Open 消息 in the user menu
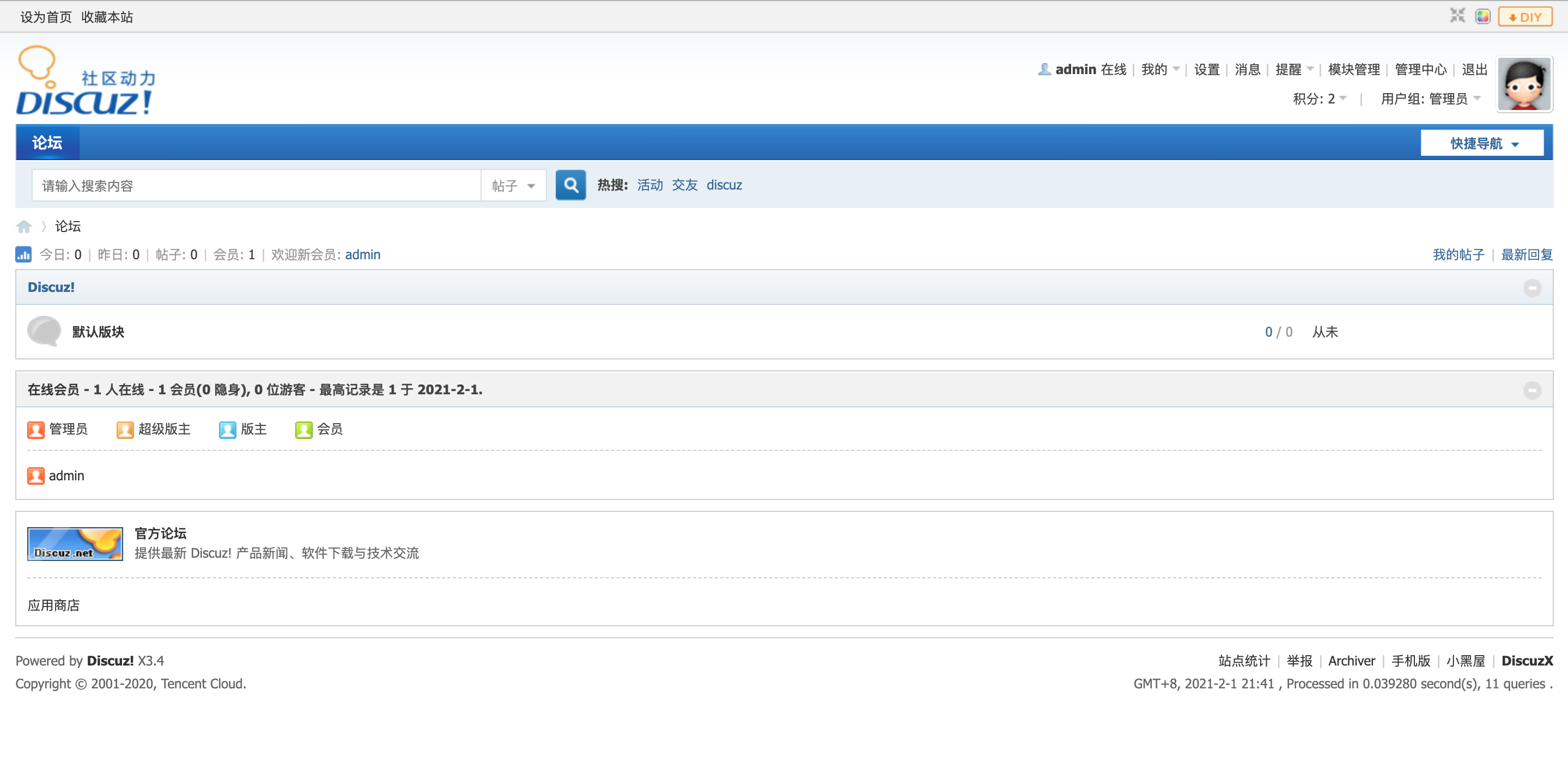 [1247, 69]
